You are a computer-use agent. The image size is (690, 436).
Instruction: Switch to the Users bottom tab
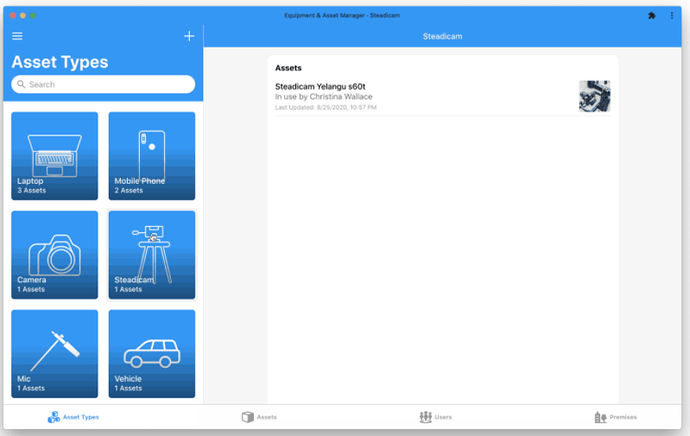(436, 417)
